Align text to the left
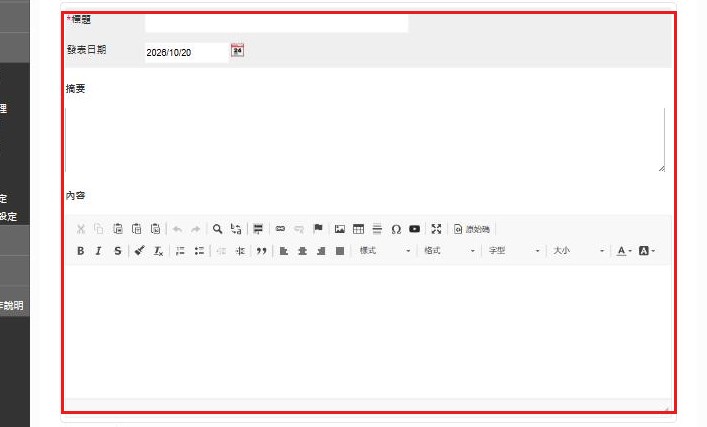This screenshot has width=707, height=427. (284, 251)
